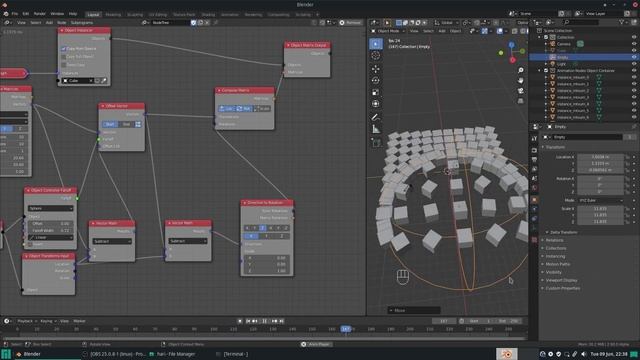Adjust the Falloff Width slider
This screenshot has width=640, height=360.
coord(50,231)
